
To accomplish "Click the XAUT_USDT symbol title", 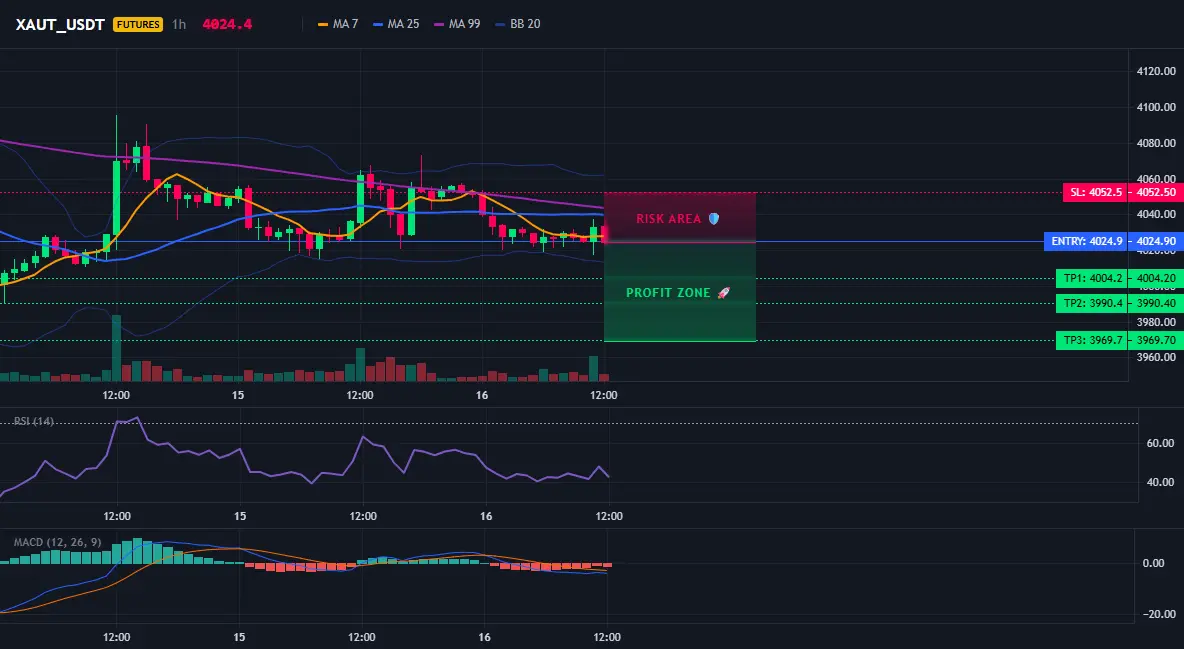I will click(x=60, y=24).
